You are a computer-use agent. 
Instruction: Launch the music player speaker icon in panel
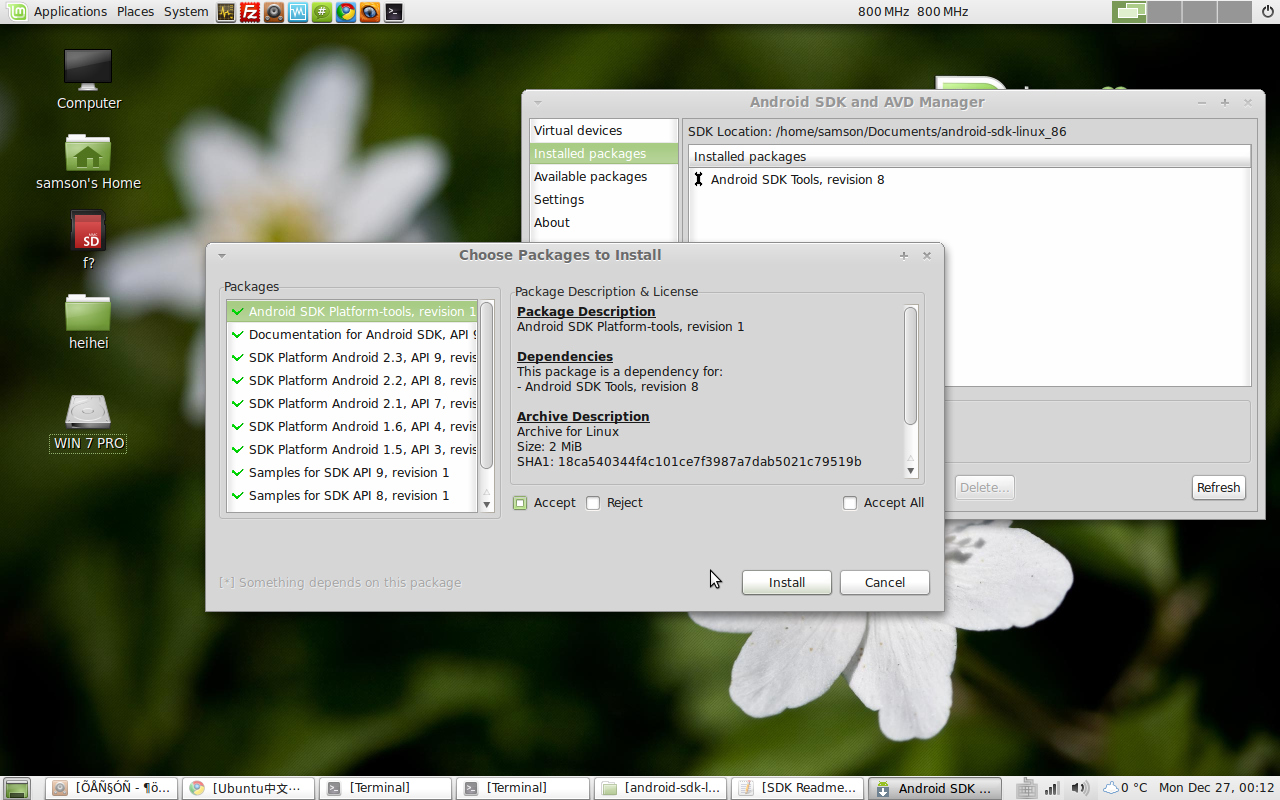click(274, 12)
